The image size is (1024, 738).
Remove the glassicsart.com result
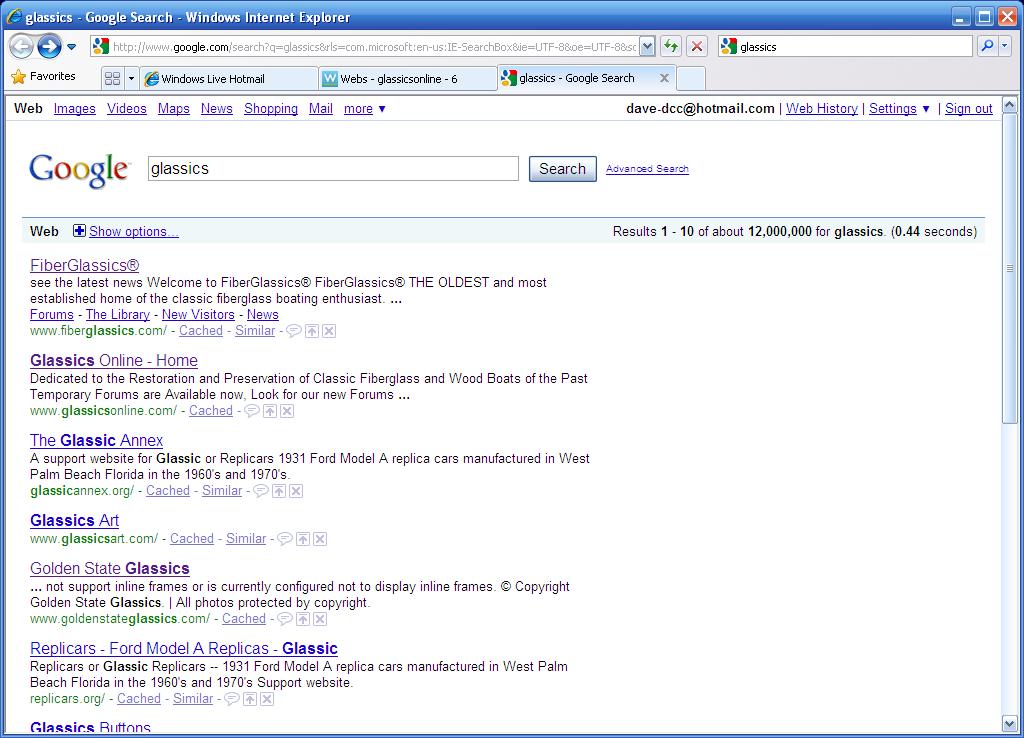pos(320,539)
